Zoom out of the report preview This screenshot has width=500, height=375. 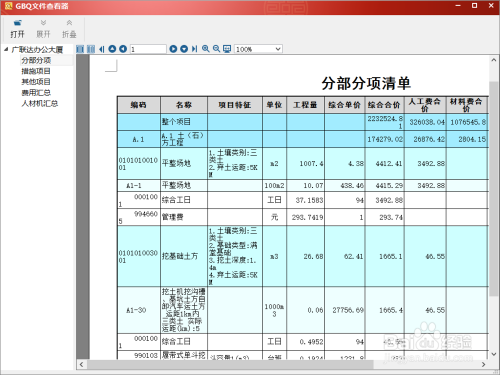[217, 49]
